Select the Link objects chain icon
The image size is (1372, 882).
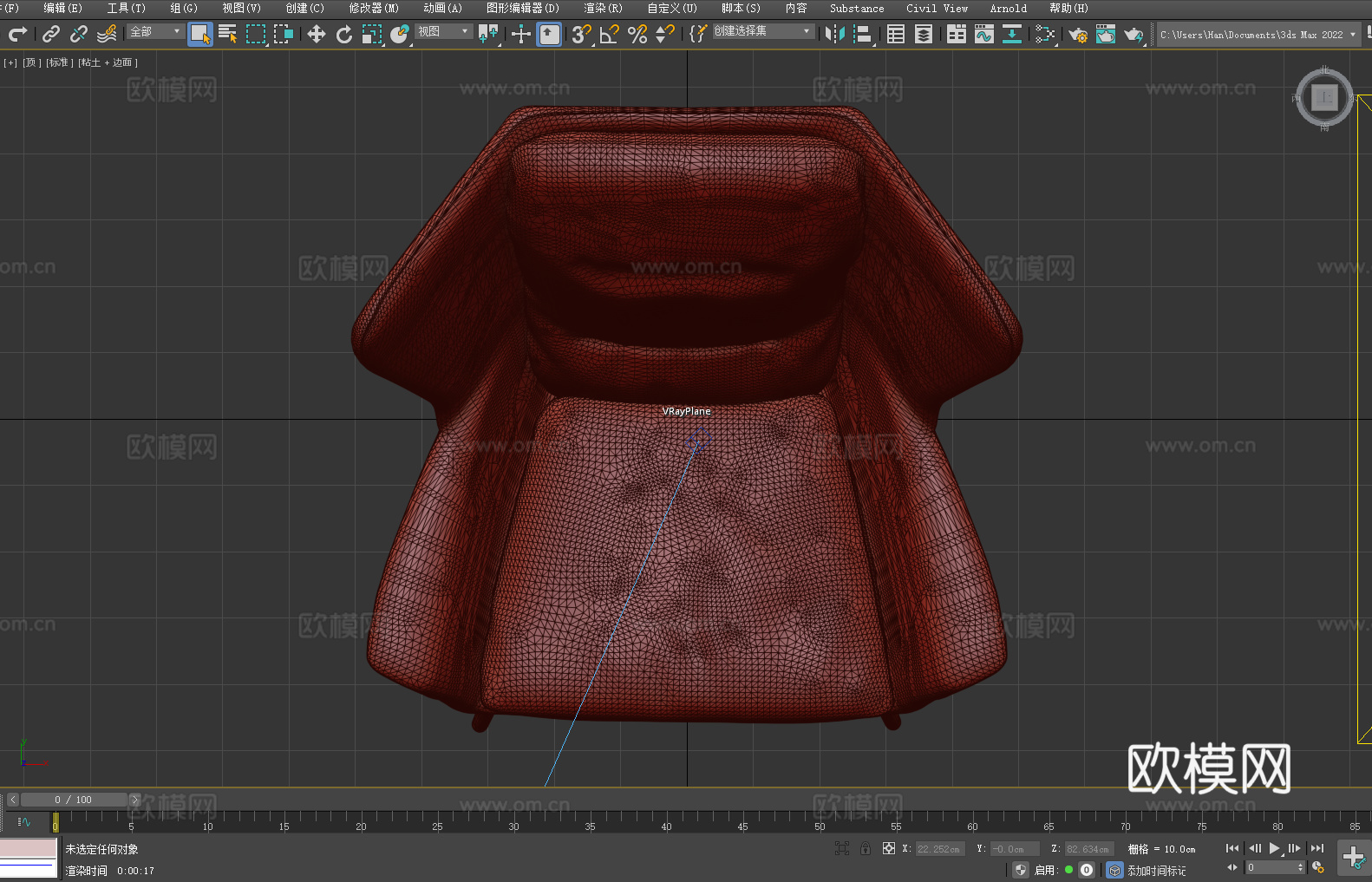[51, 34]
